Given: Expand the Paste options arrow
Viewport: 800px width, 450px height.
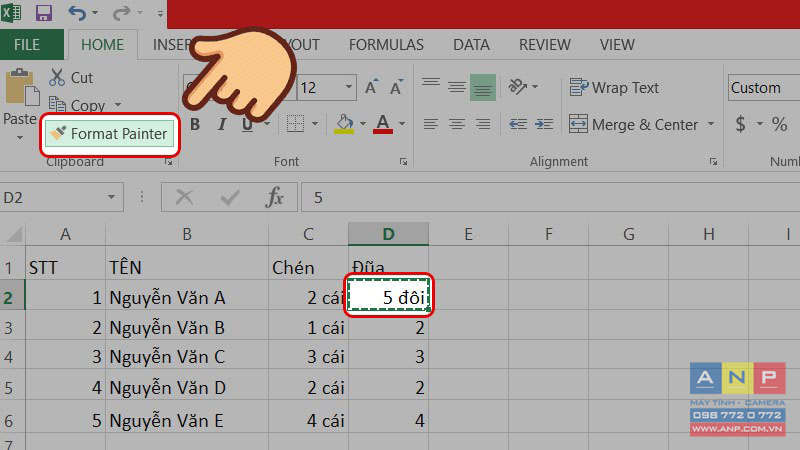Looking at the screenshot, I should point(20,137).
